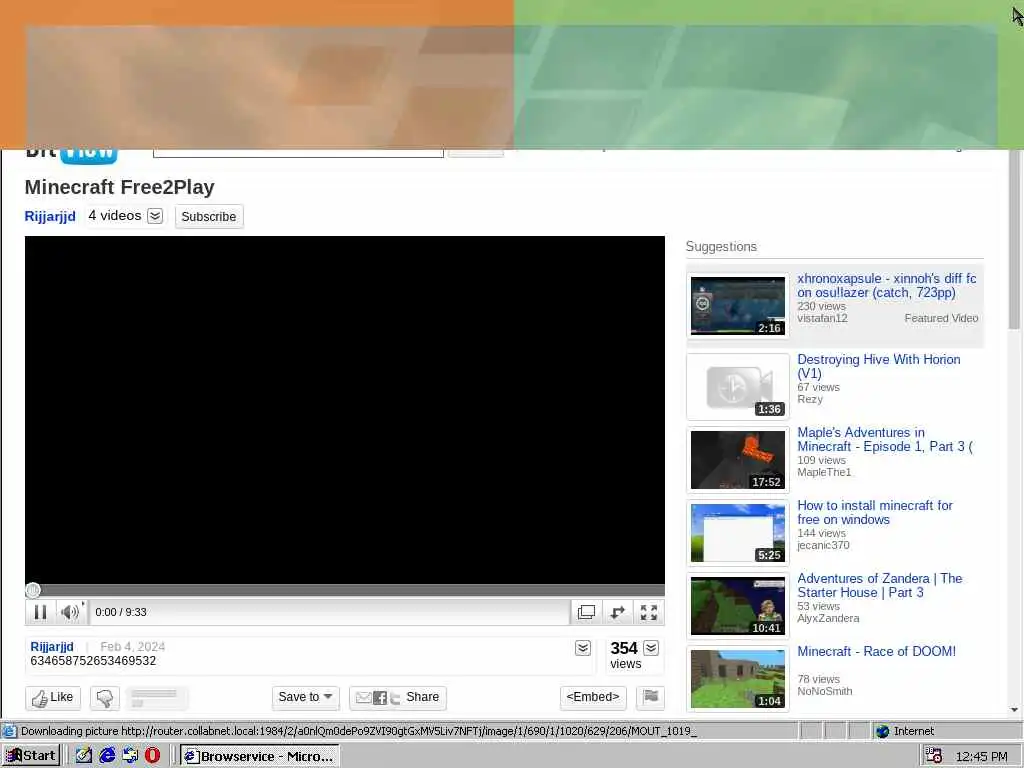Click the first quick launch notepad icon
The width and height of the screenshot is (1024, 768).
[x=84, y=756]
